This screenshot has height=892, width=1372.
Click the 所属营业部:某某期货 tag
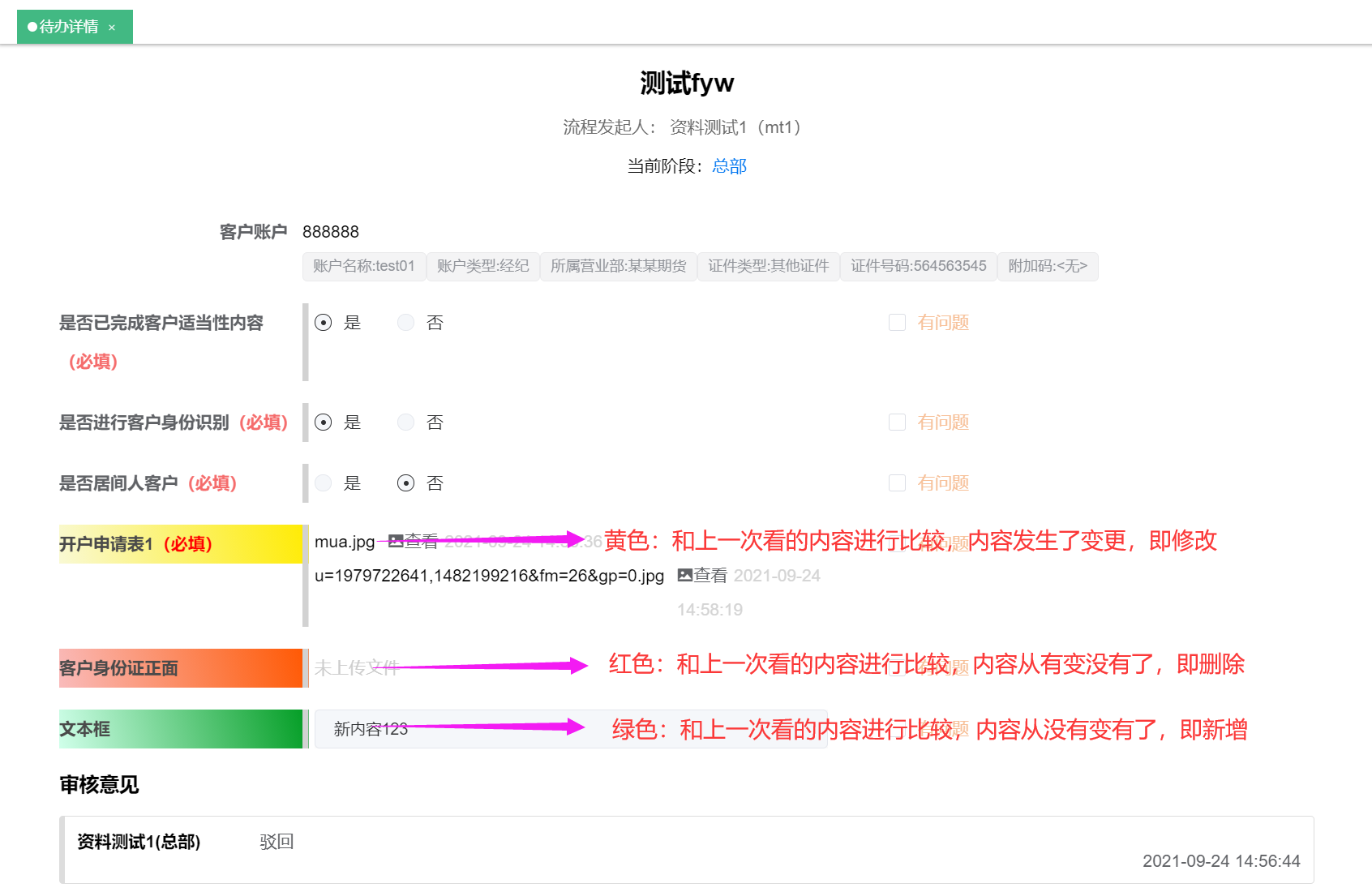click(x=619, y=266)
